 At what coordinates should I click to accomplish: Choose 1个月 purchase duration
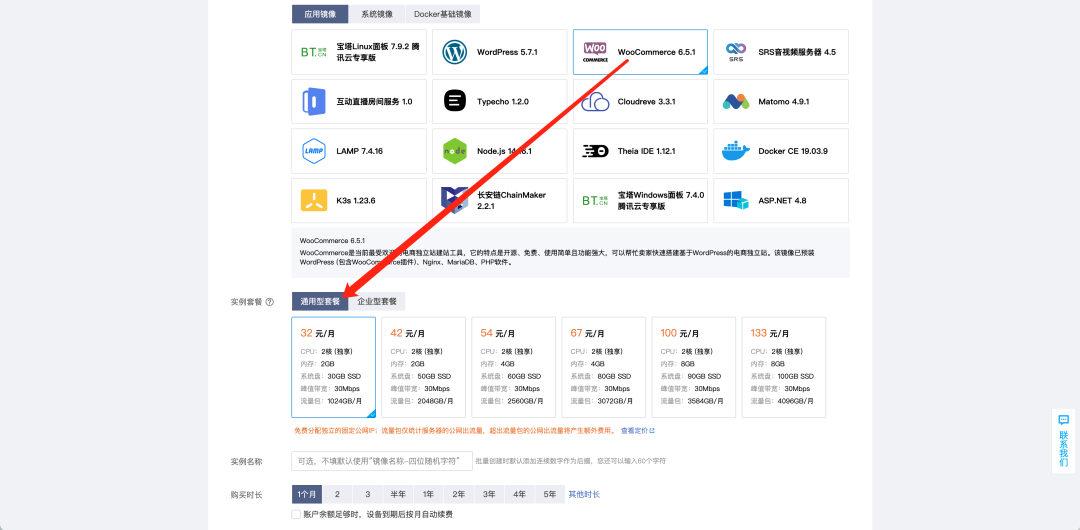(x=307, y=494)
